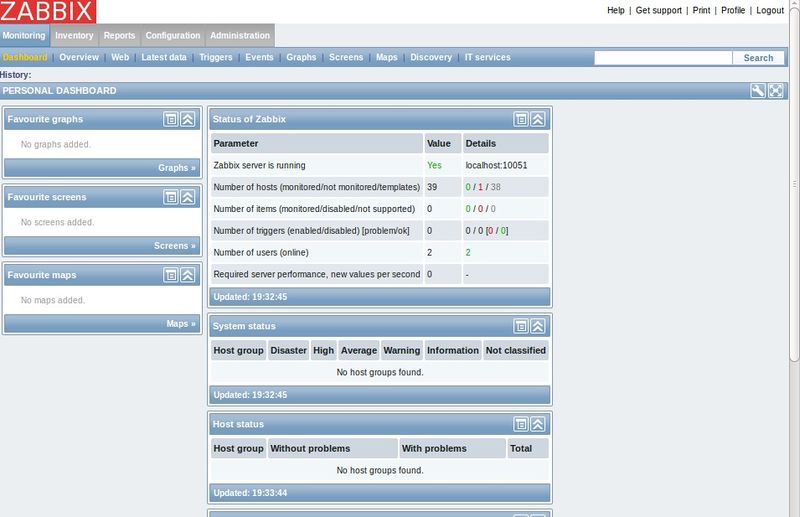The image size is (800, 517).
Task: Open the Screens submenu item
Action: pos(346,57)
